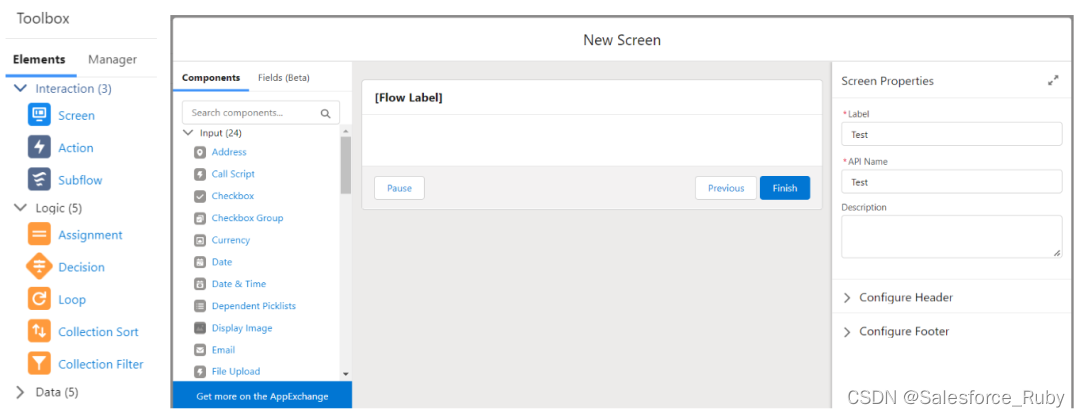
Task: Click the Decision diamond icon
Action: pyautogui.click(x=39, y=267)
